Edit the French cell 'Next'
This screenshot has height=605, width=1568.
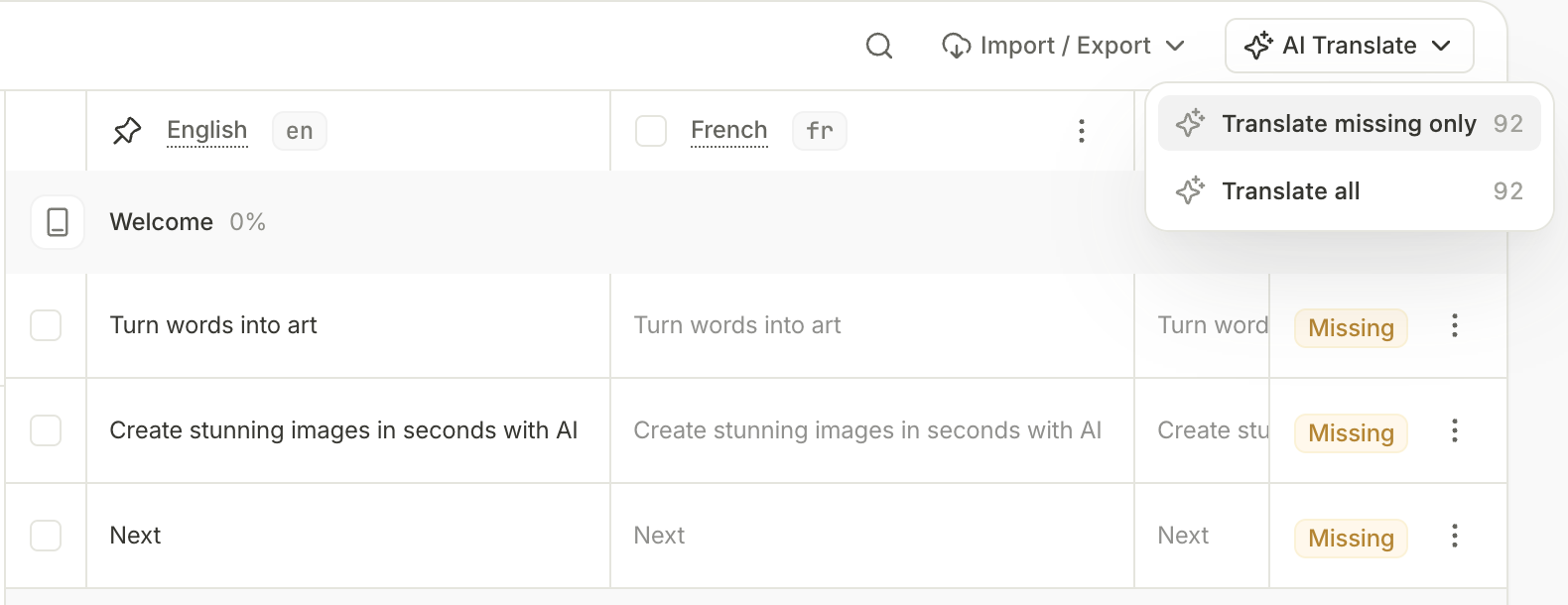tap(872, 536)
